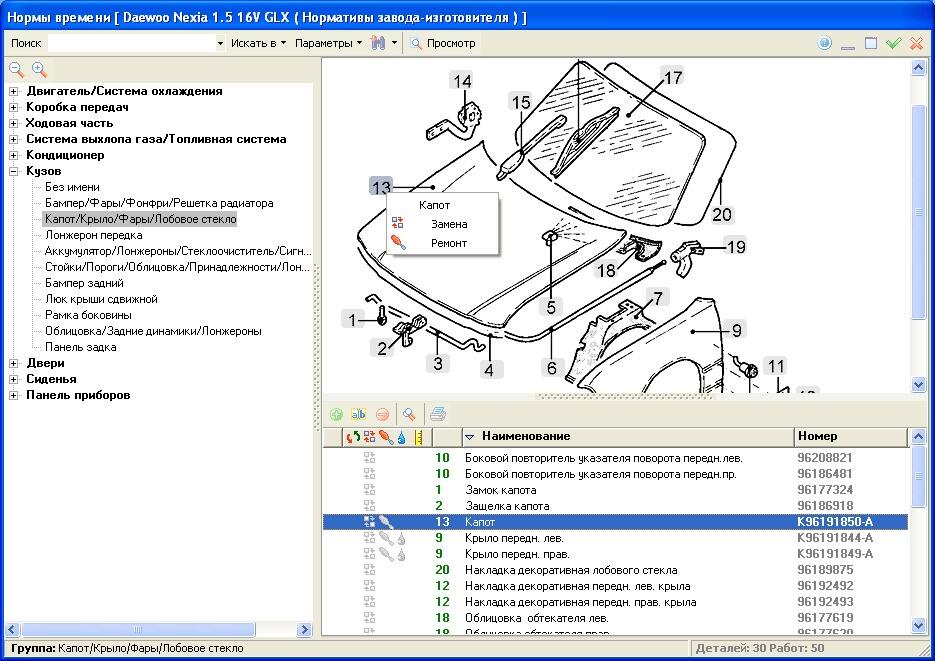Expand the Двери tree node
Screen dimensions: 935x661
coord(14,364)
